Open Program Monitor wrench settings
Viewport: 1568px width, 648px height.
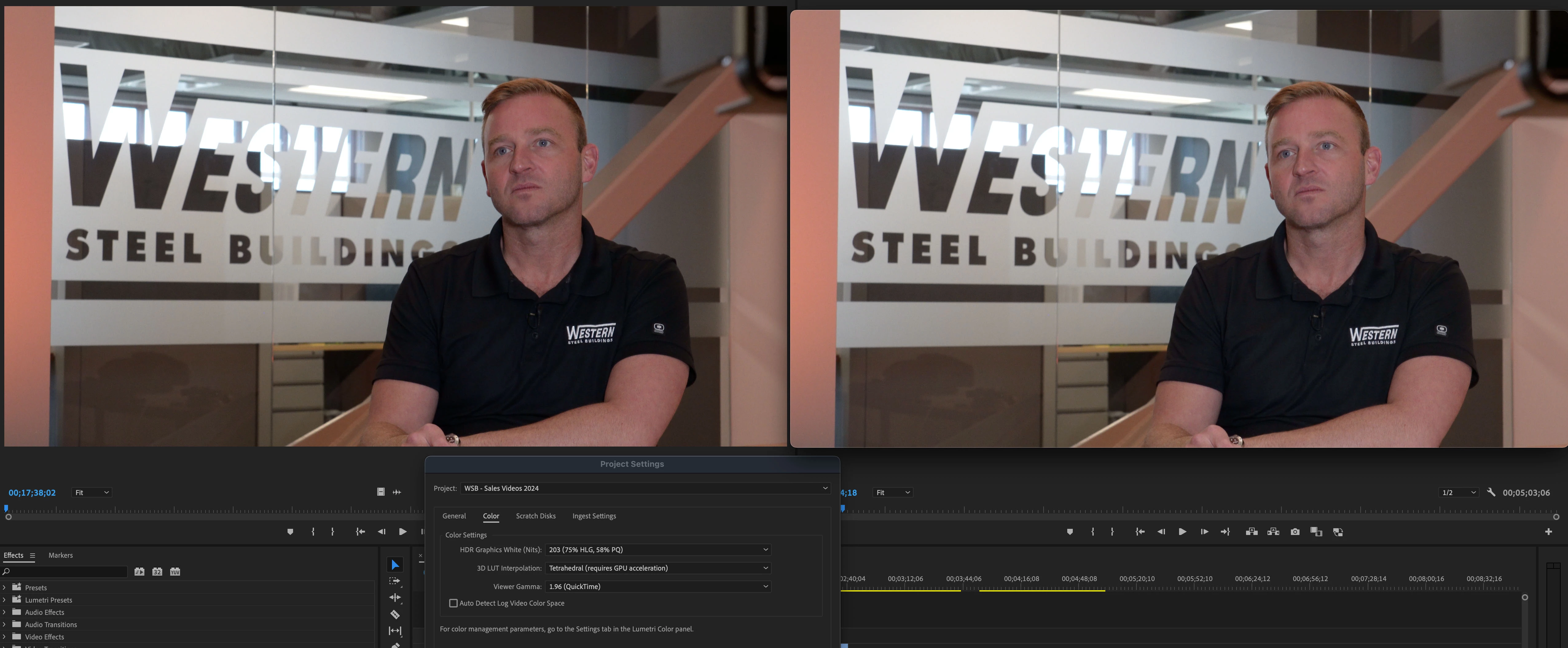coord(1491,492)
